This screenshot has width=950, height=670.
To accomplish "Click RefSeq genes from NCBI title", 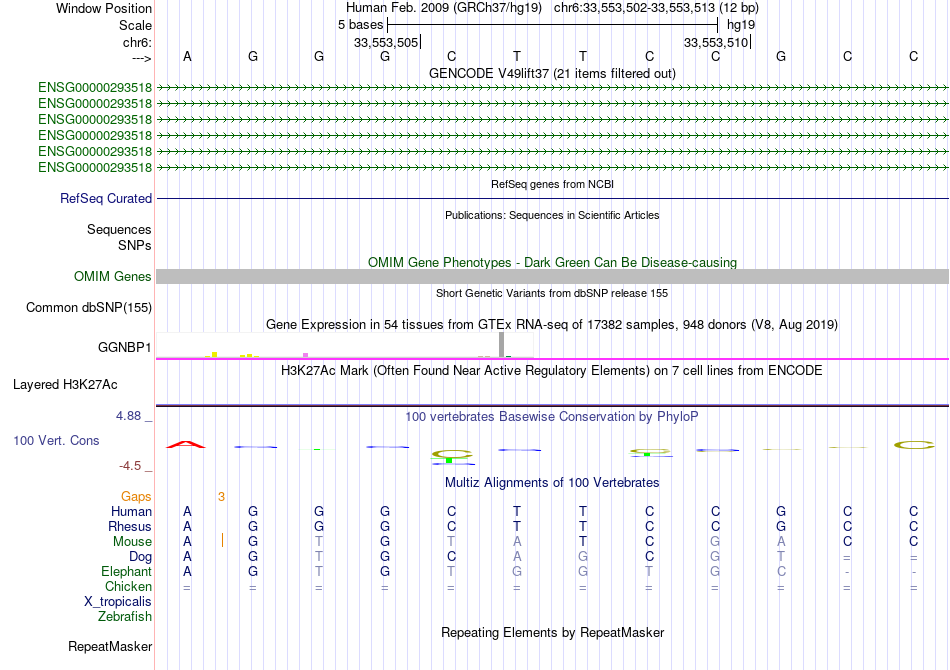I will click(x=552, y=184).
